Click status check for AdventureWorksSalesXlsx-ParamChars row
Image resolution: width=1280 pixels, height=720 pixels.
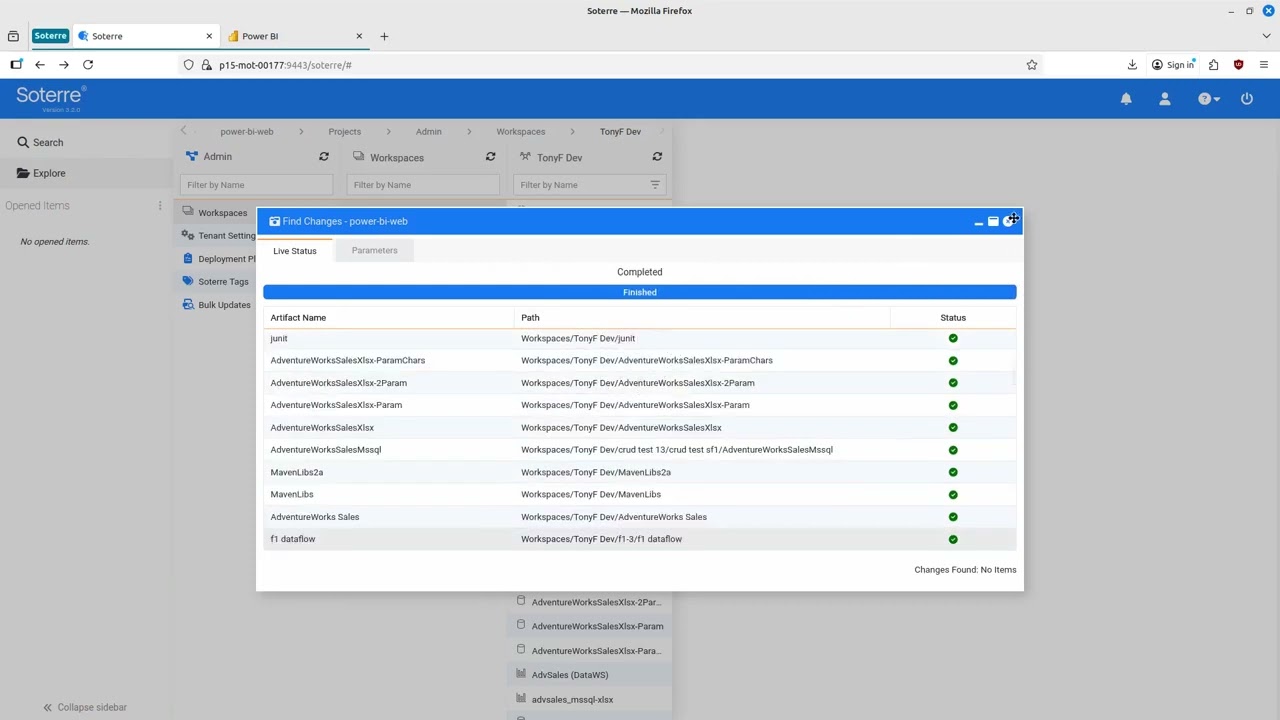coord(953,360)
